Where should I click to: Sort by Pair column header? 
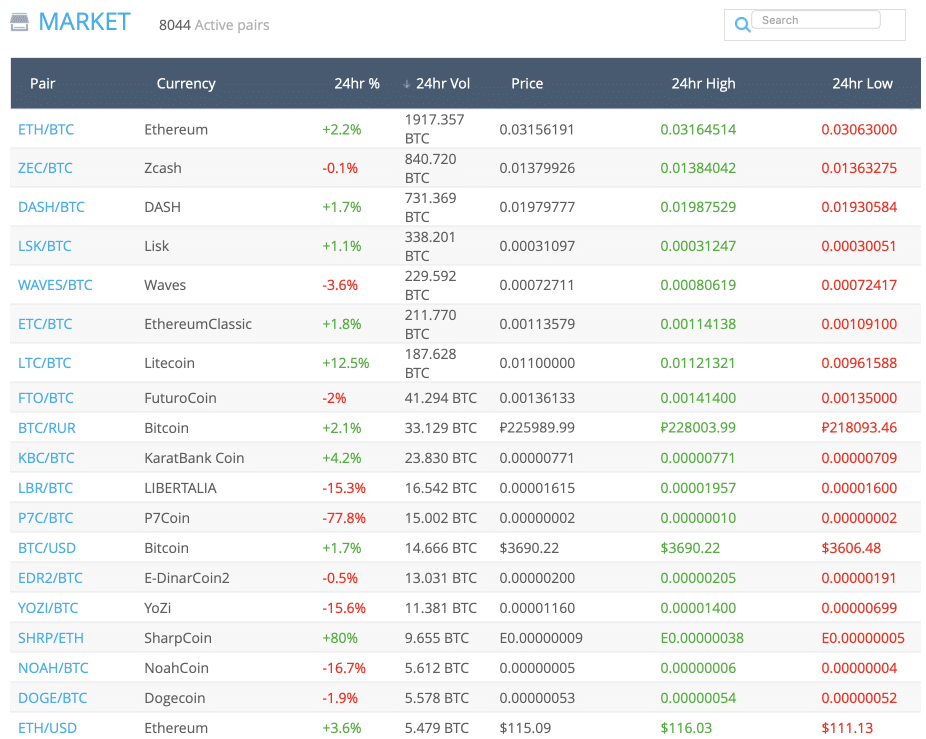[x=43, y=83]
